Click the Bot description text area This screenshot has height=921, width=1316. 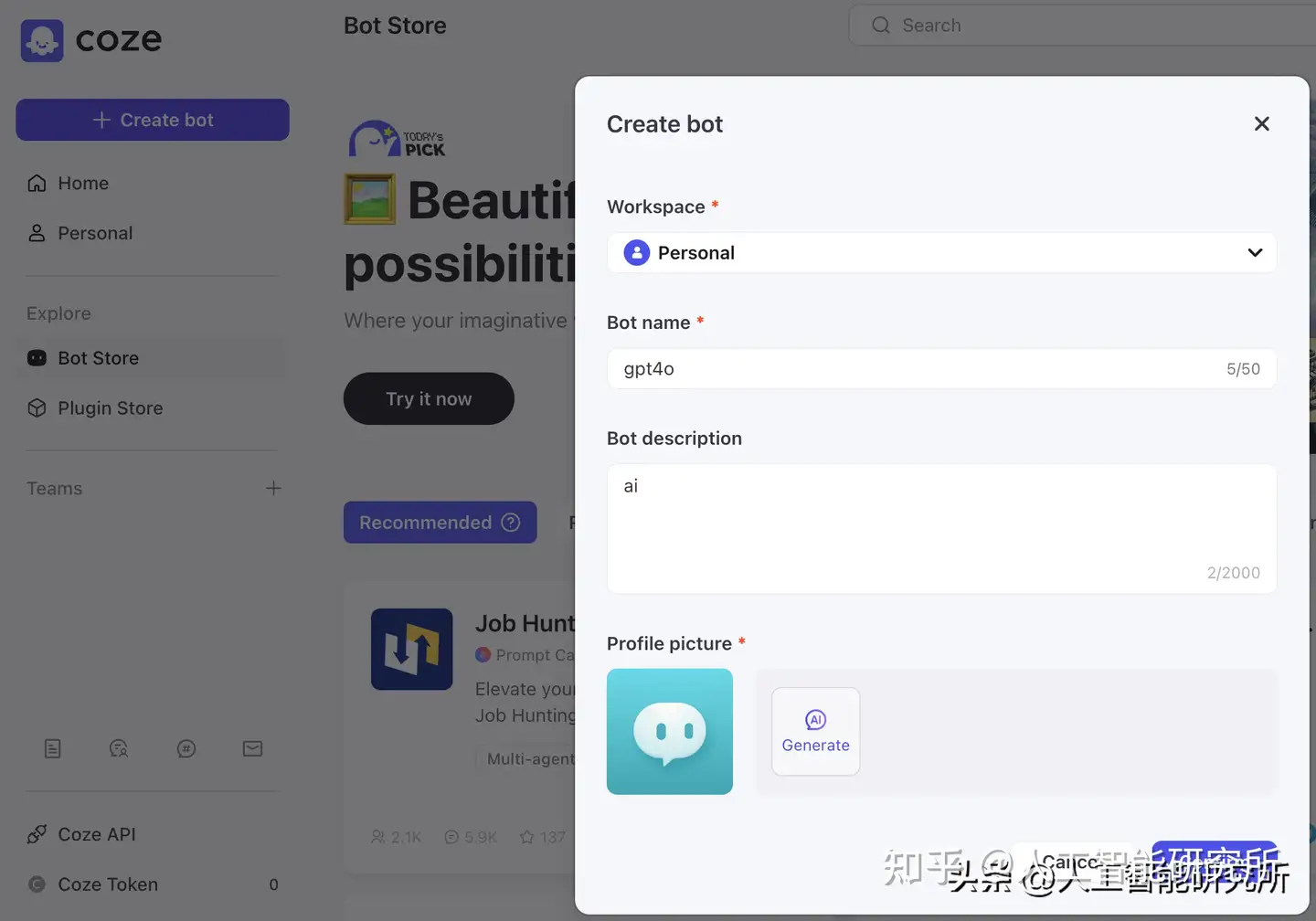point(941,529)
